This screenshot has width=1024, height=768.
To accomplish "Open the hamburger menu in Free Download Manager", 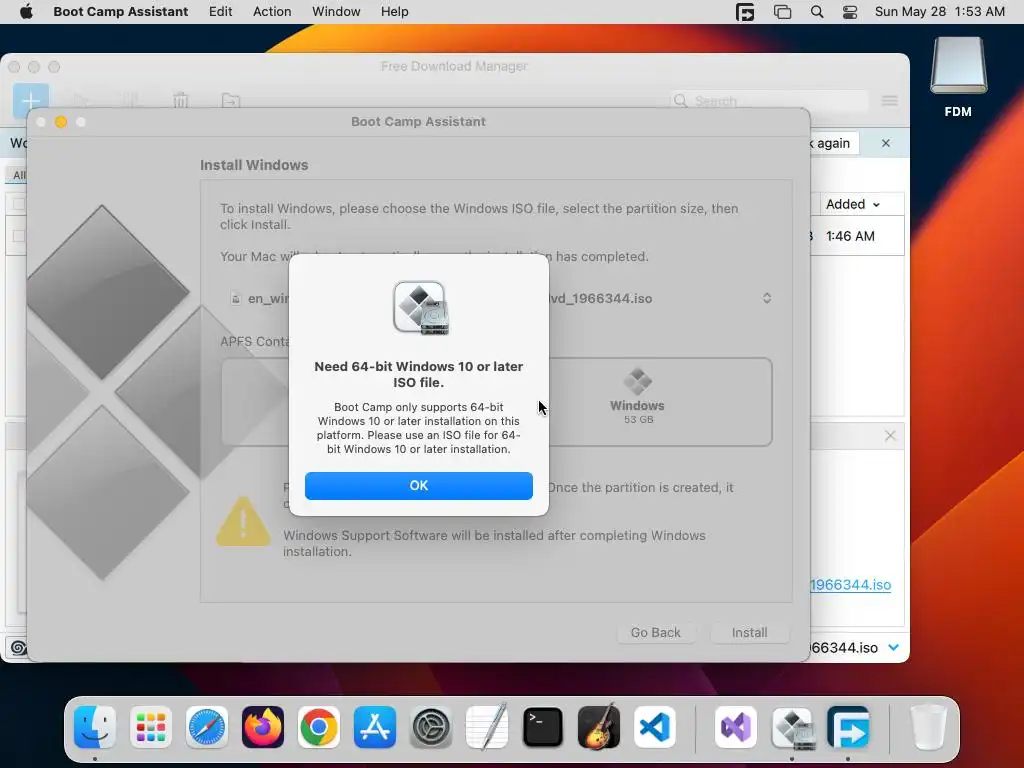I will [889, 101].
